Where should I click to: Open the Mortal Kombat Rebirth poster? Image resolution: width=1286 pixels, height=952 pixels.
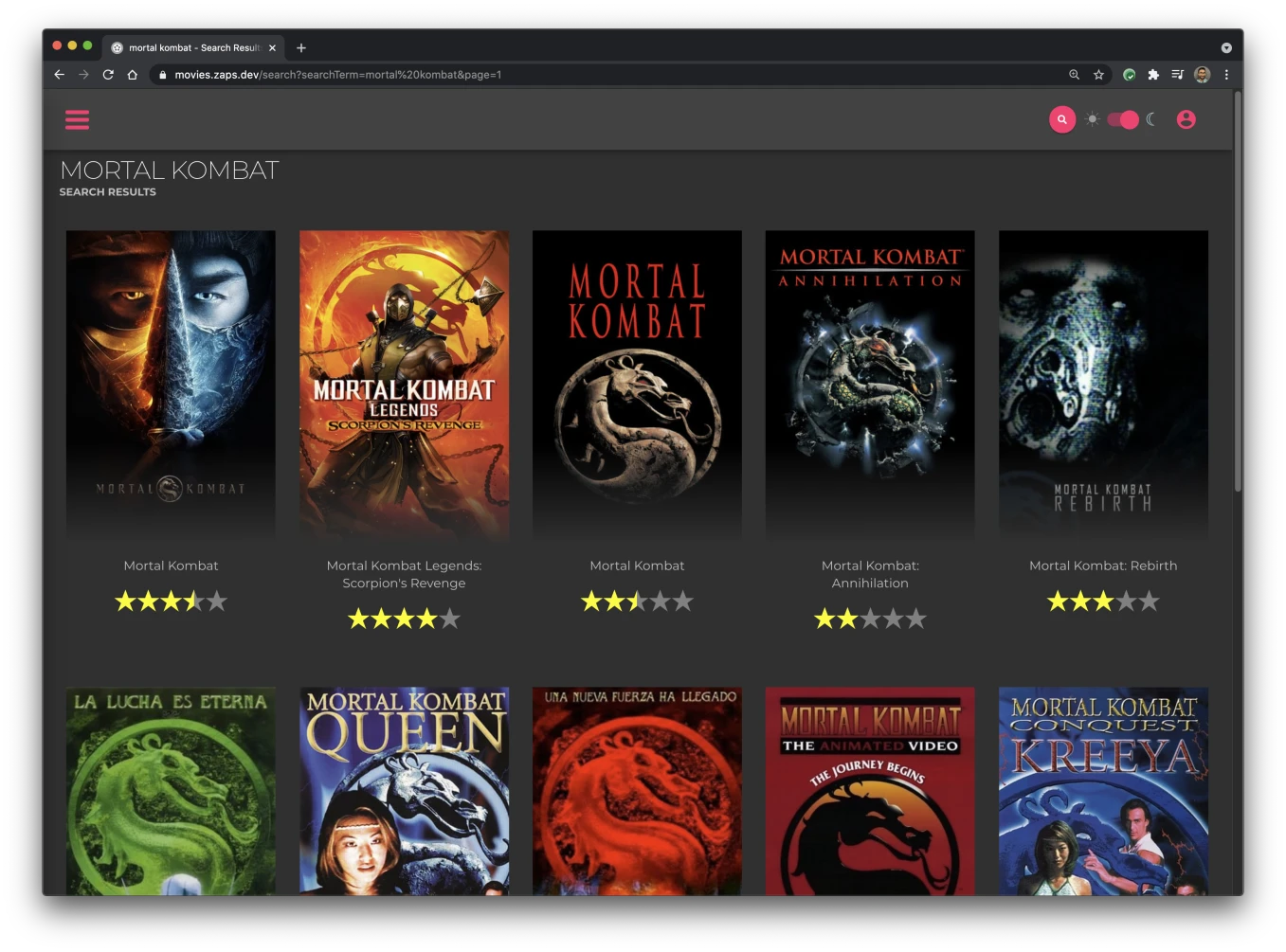(1103, 385)
